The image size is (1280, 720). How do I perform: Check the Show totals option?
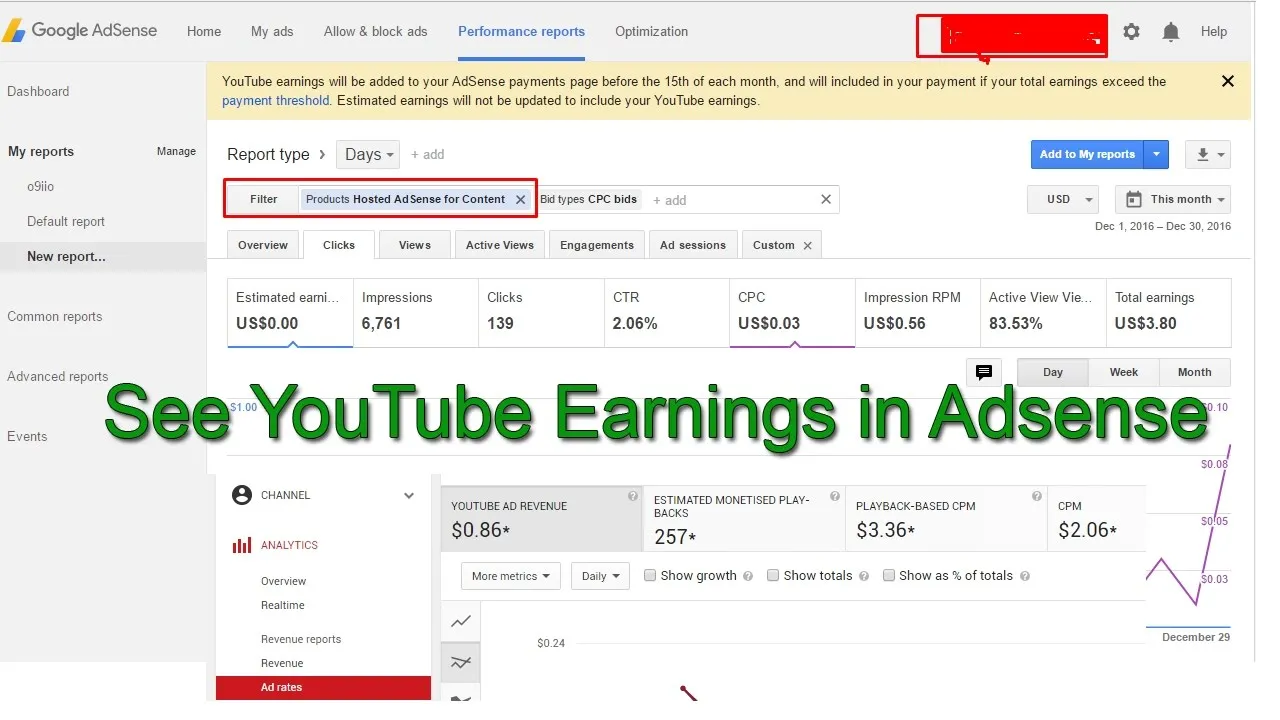773,575
